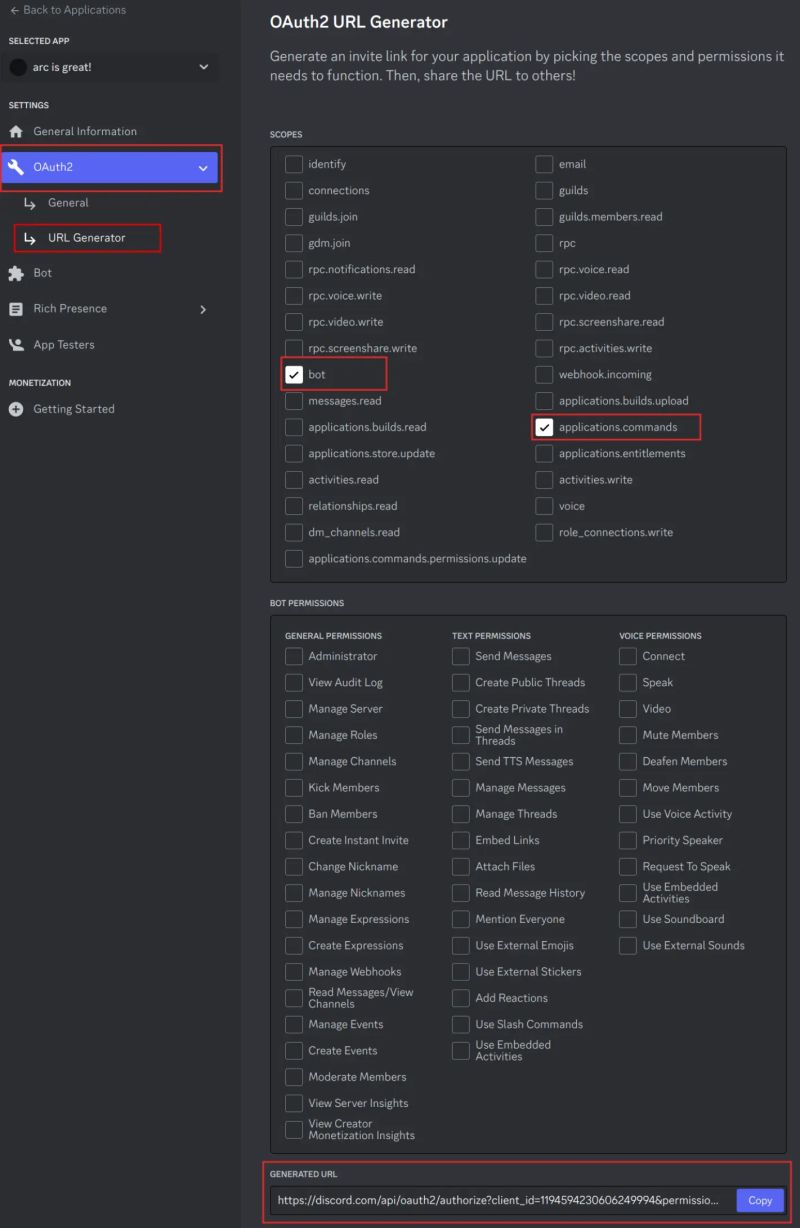This screenshot has width=800, height=1228.
Task: Enable the Priority Speaker permission
Action: (x=628, y=840)
